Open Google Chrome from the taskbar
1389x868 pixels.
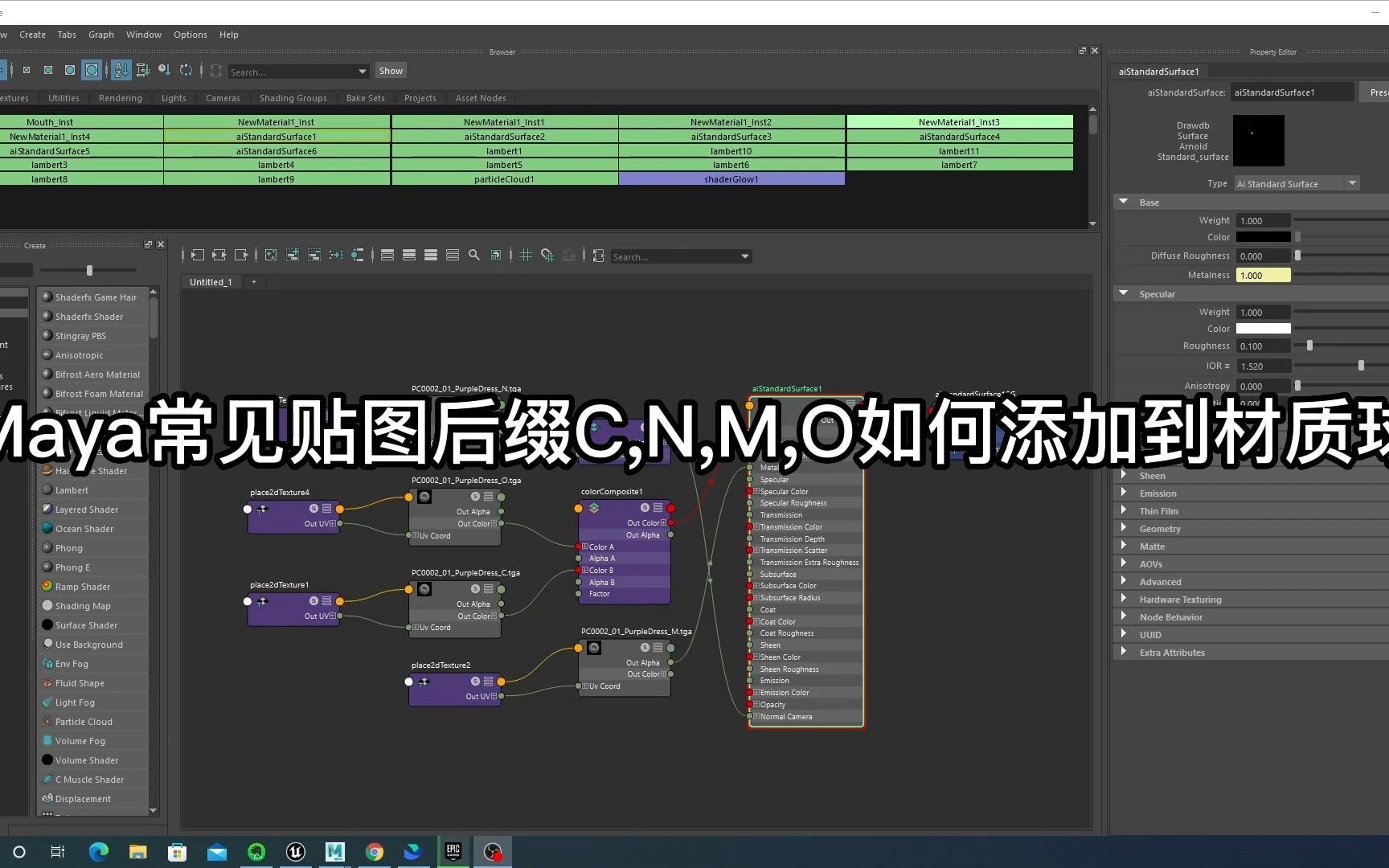(375, 852)
